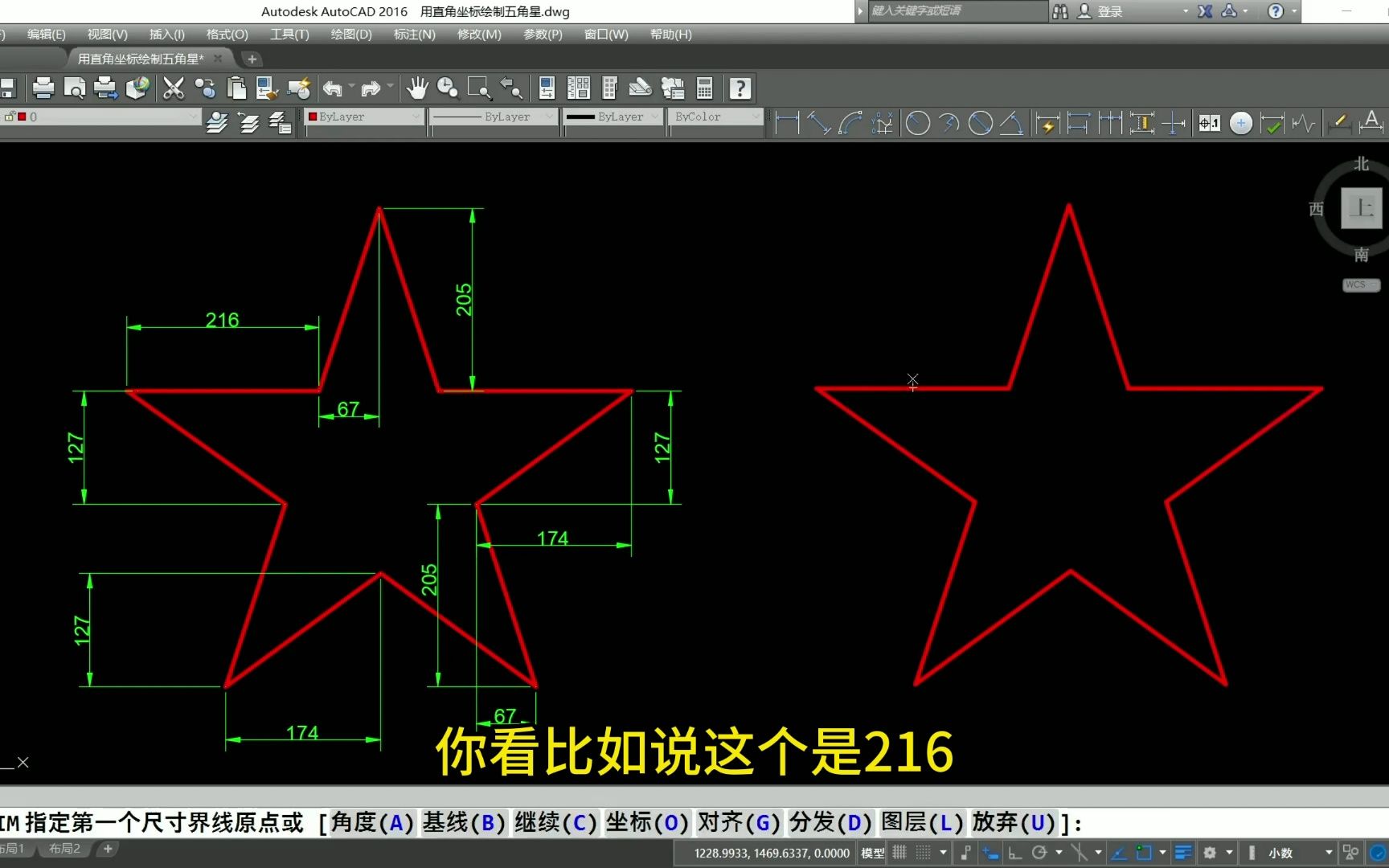
Task: Click the Undo arrow icon
Action: 332,88
